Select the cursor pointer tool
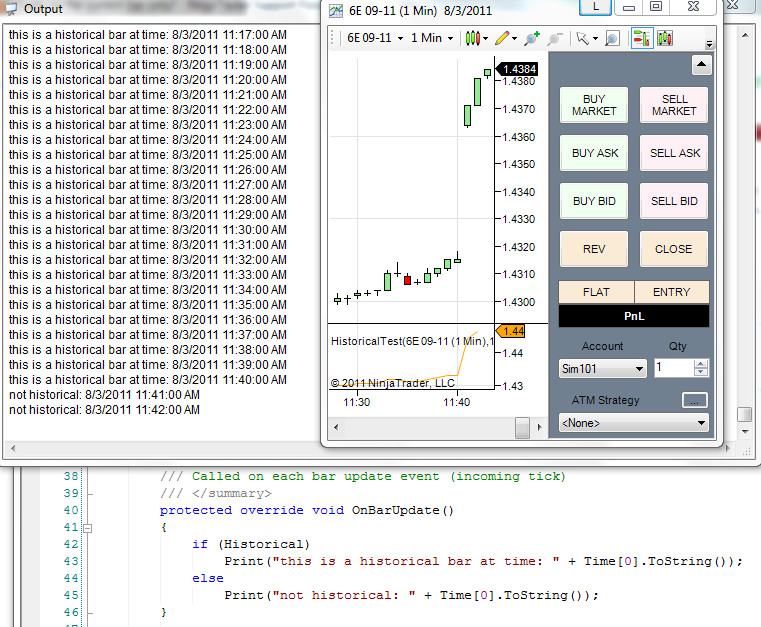 [582, 38]
